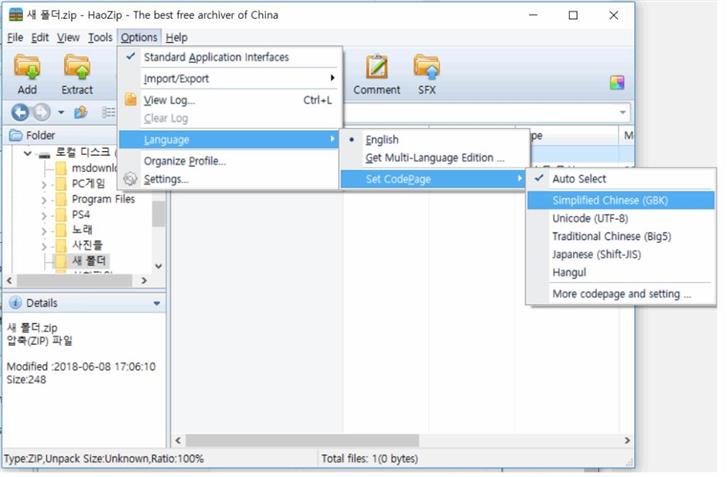Viewport: 728px width, 477px height.
Task: Click the Add toolbar icon
Action: (27, 66)
